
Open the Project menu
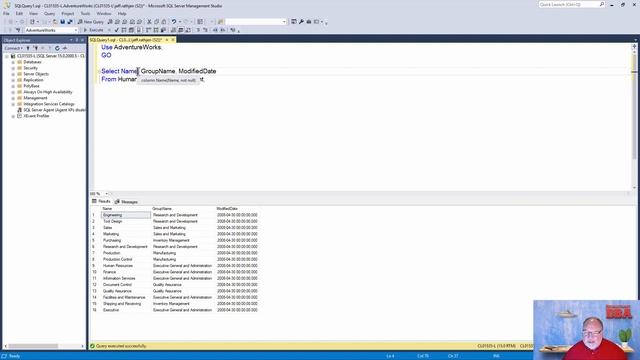click(68, 13)
